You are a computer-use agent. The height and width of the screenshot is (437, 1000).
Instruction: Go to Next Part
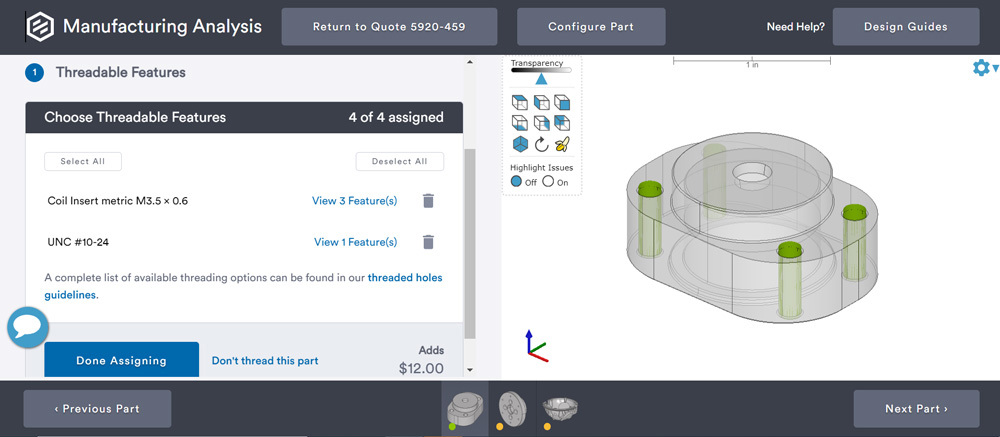[915, 409]
